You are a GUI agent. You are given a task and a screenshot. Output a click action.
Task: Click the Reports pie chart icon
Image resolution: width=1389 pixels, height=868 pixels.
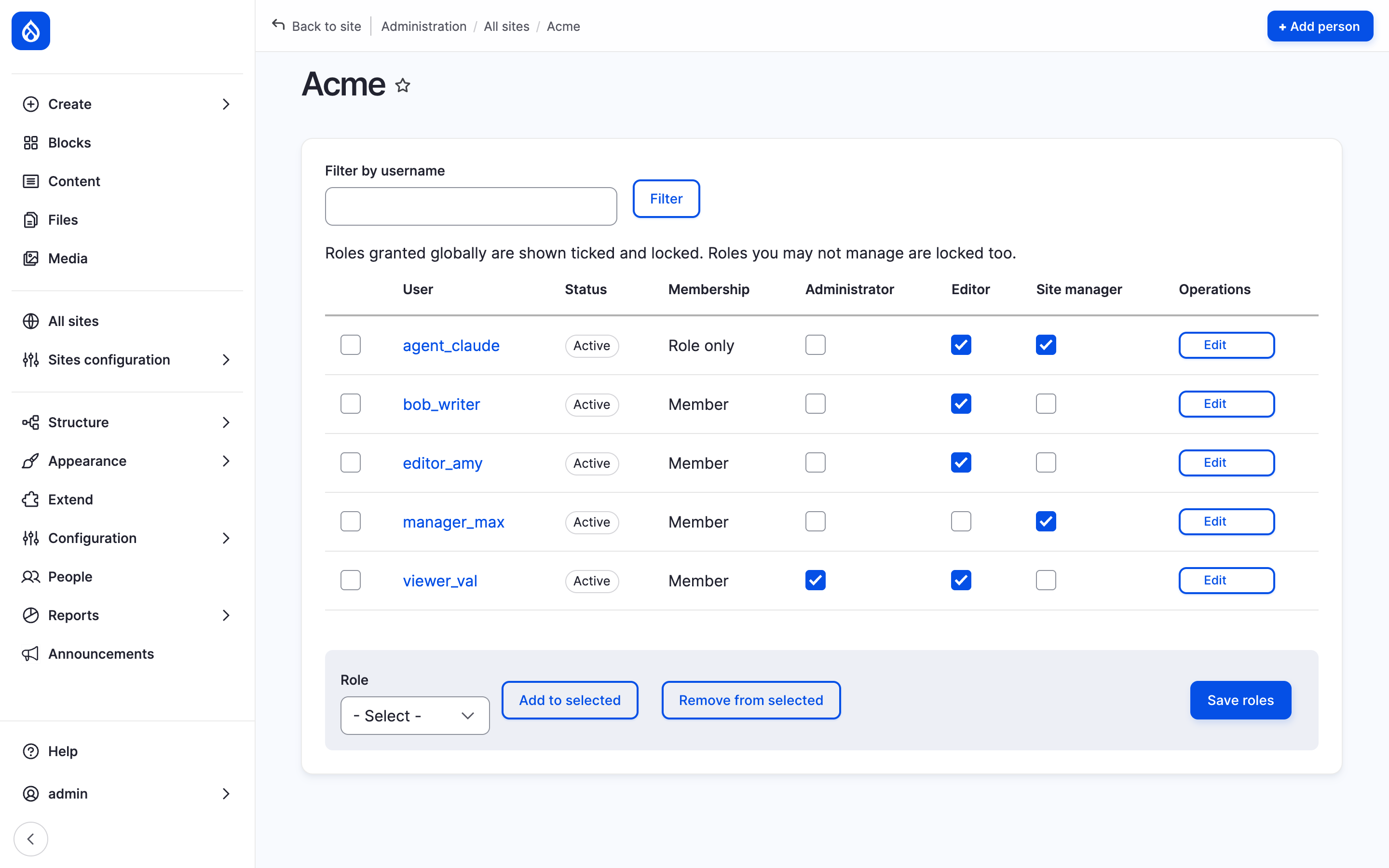(30, 615)
